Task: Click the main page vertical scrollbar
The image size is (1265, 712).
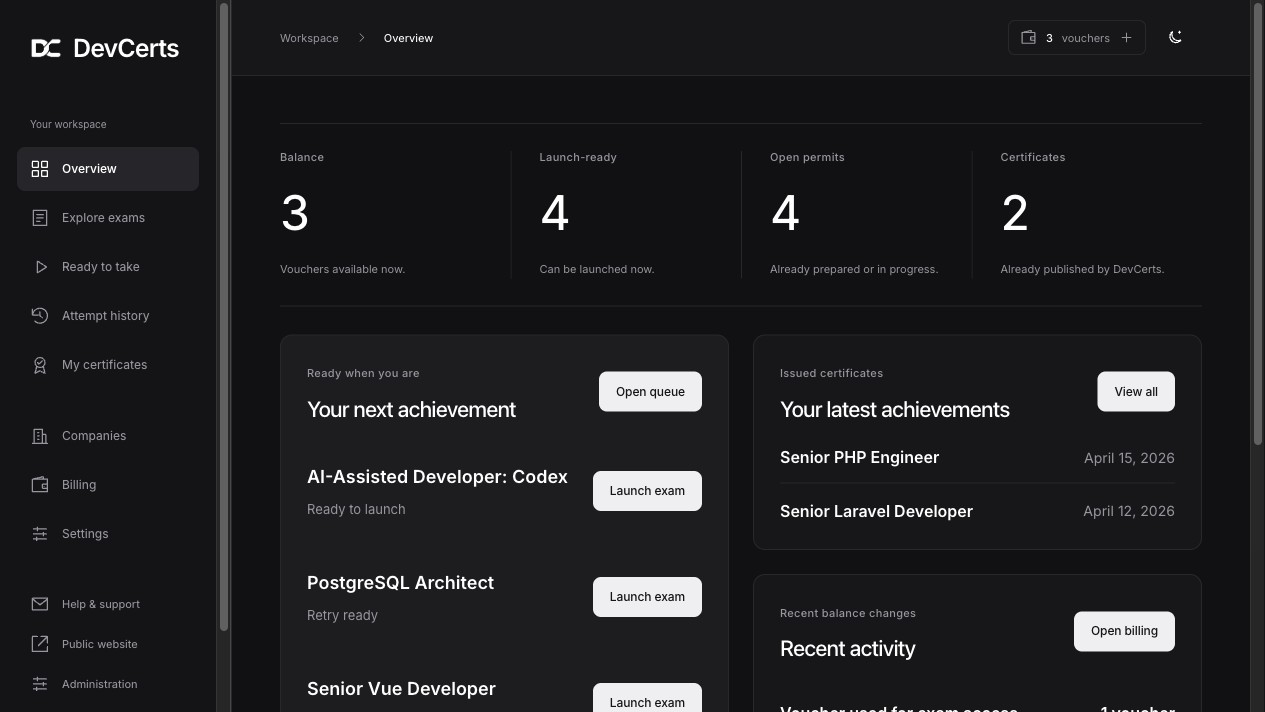Action: pos(1258,224)
